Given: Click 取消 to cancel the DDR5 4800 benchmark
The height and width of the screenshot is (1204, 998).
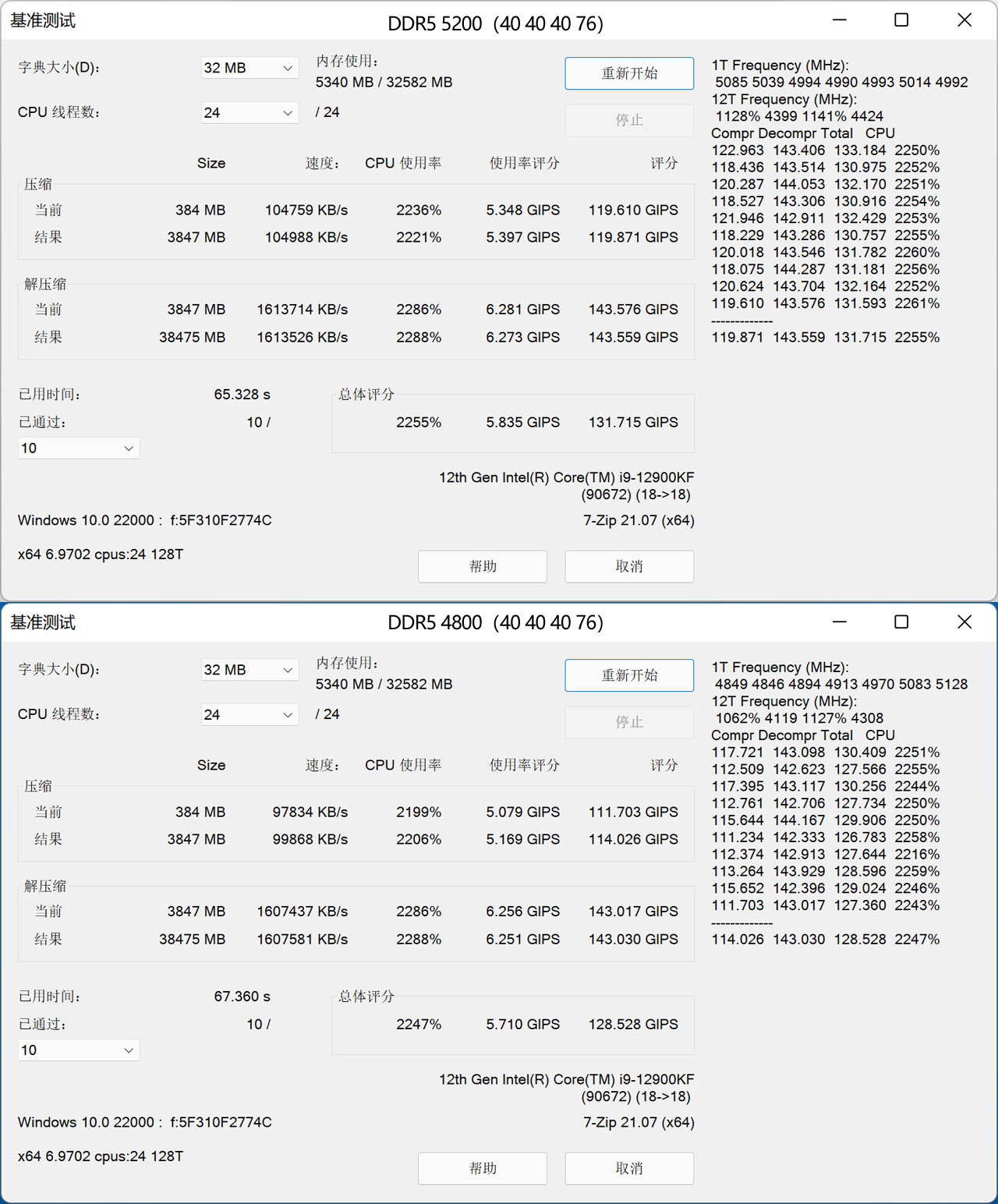Looking at the screenshot, I should pyautogui.click(x=628, y=1168).
